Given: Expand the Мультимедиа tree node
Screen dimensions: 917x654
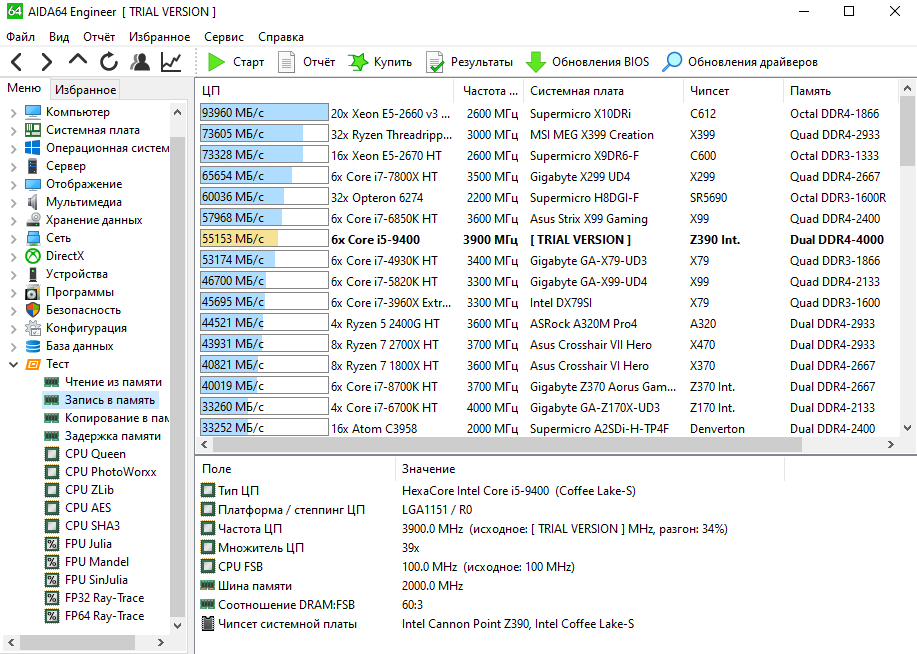Looking at the screenshot, I should pyautogui.click(x=13, y=202).
